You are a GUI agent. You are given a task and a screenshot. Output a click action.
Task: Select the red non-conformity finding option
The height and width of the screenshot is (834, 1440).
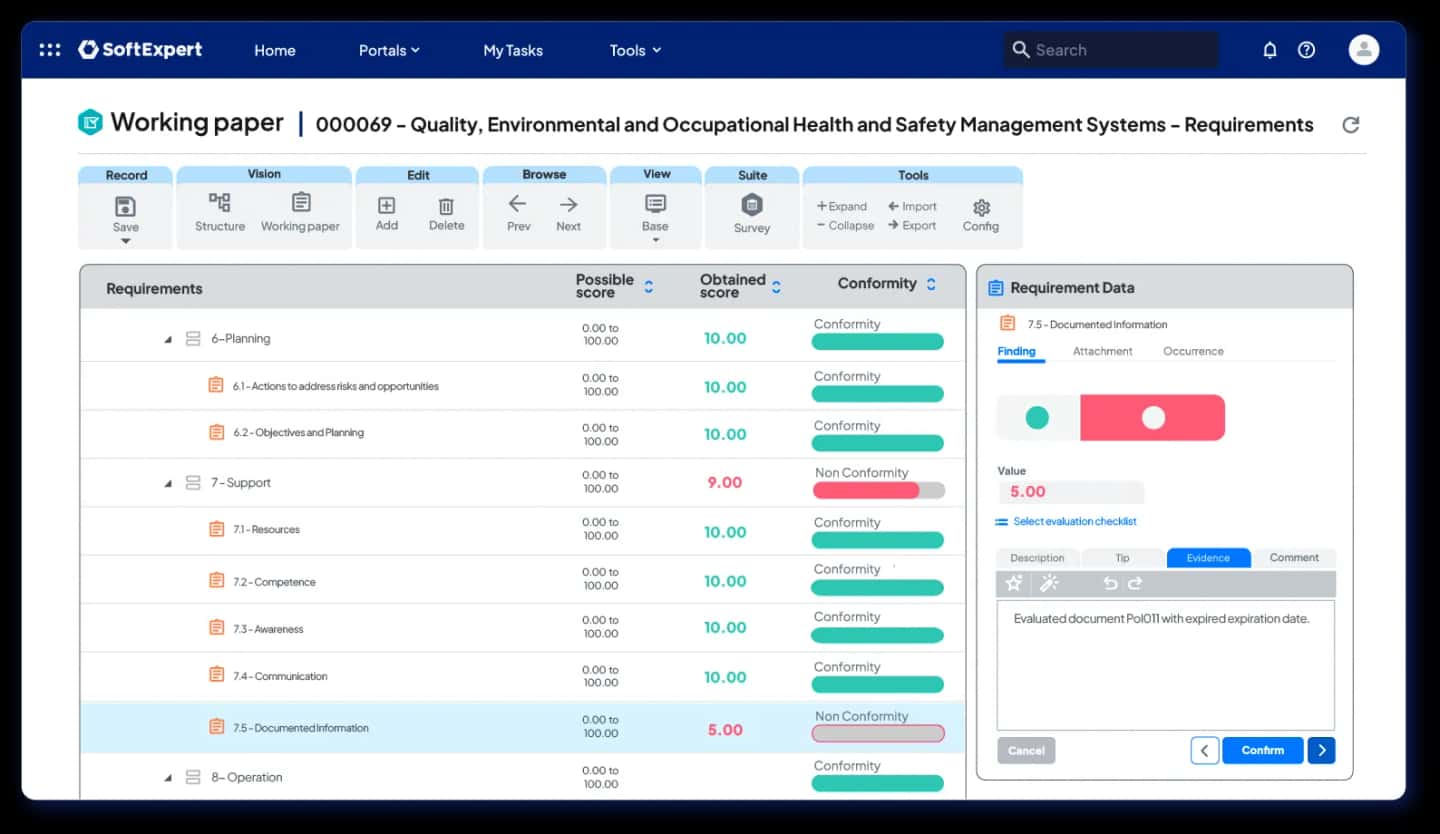tap(1153, 418)
